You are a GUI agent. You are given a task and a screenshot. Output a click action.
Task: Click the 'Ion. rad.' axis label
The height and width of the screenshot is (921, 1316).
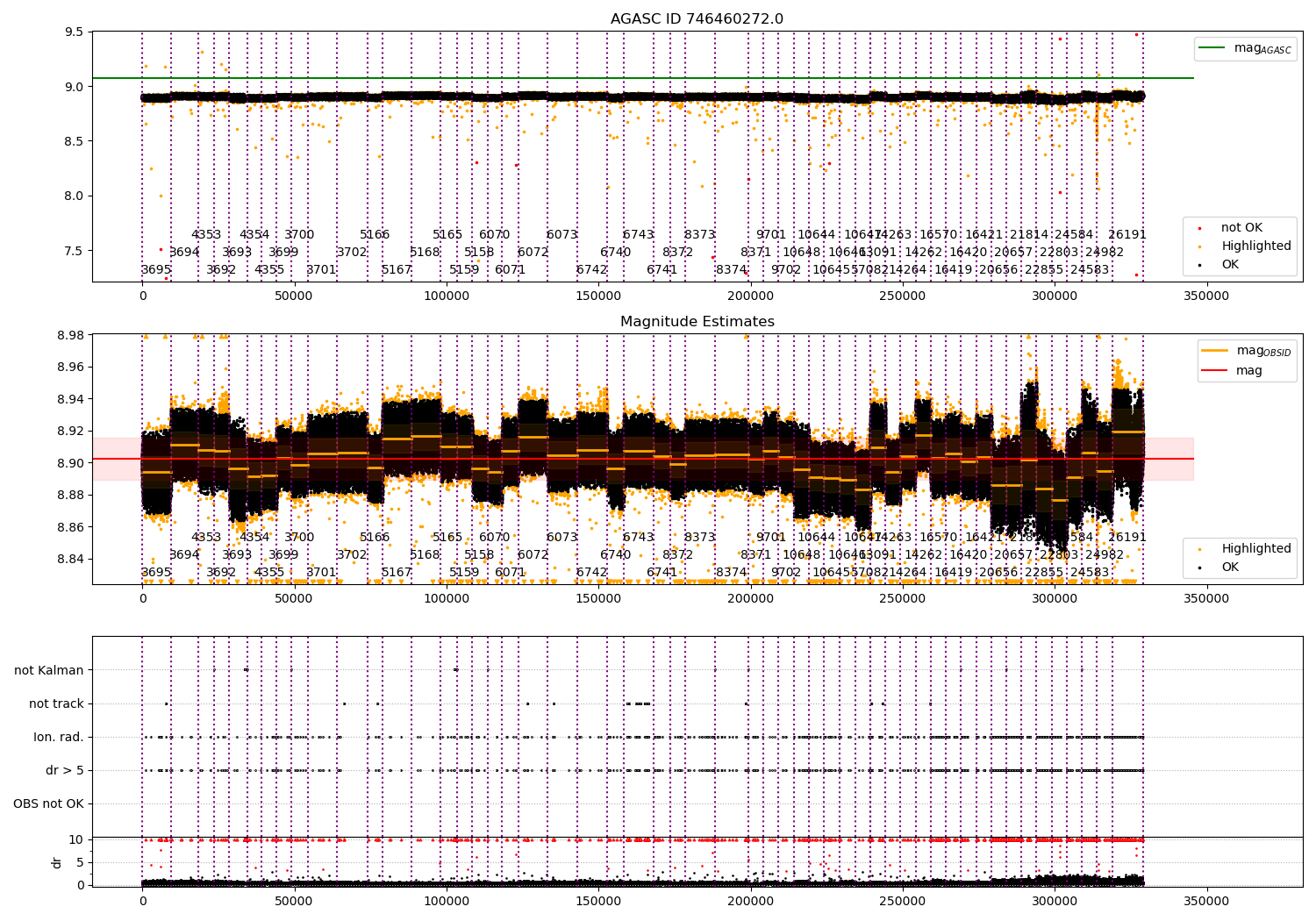tap(59, 737)
